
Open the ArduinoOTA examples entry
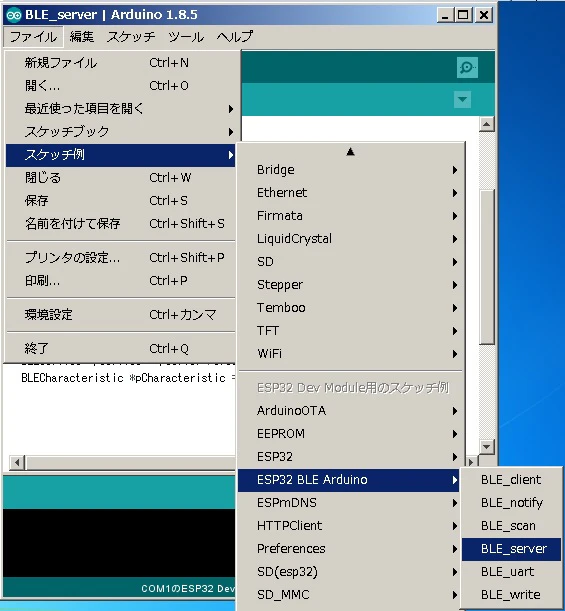click(x=350, y=411)
